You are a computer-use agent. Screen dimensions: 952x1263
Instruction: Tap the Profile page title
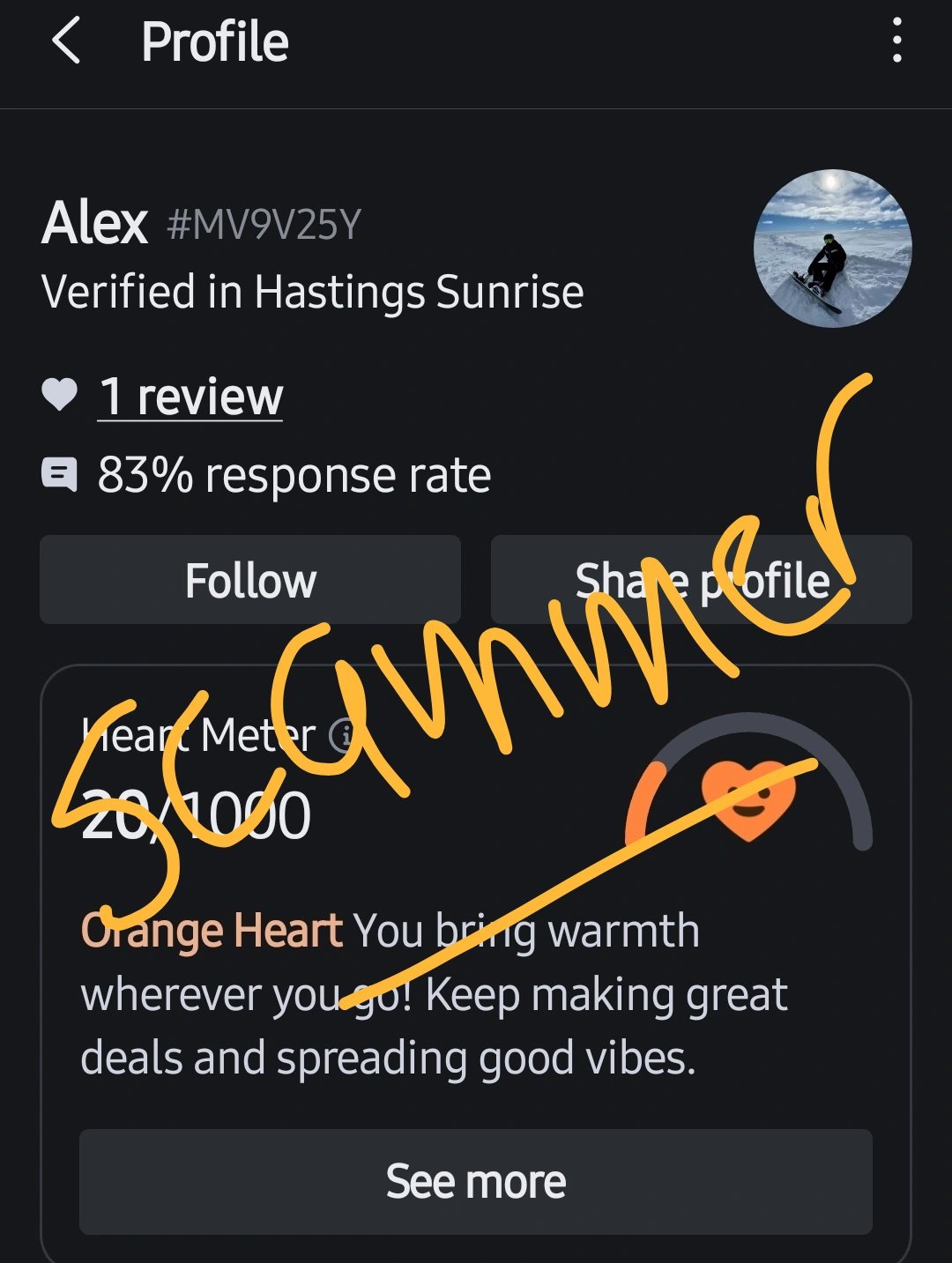coord(215,42)
